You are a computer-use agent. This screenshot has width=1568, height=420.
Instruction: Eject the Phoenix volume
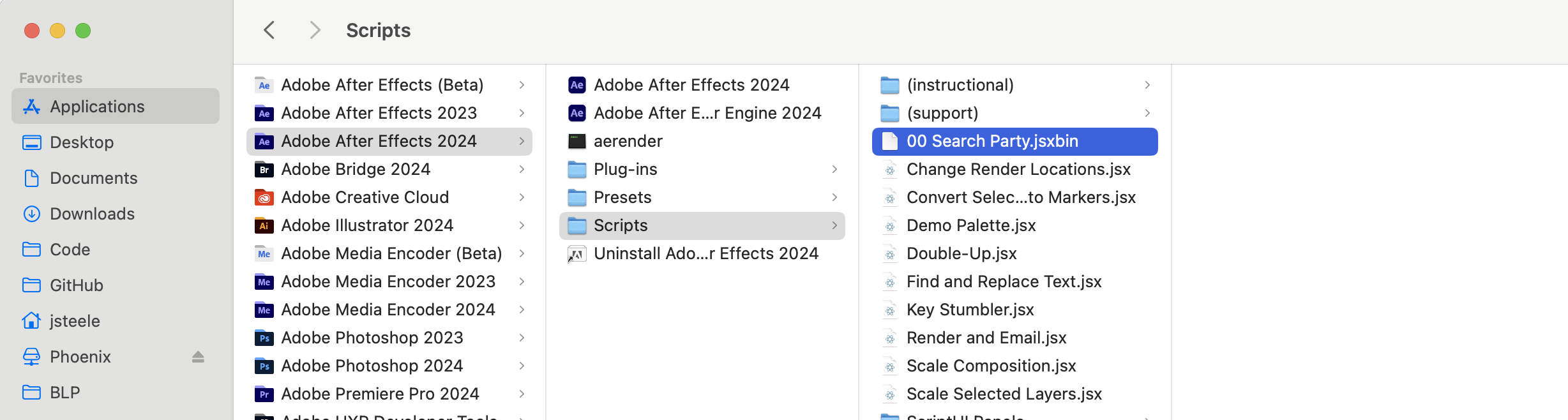[x=198, y=357]
